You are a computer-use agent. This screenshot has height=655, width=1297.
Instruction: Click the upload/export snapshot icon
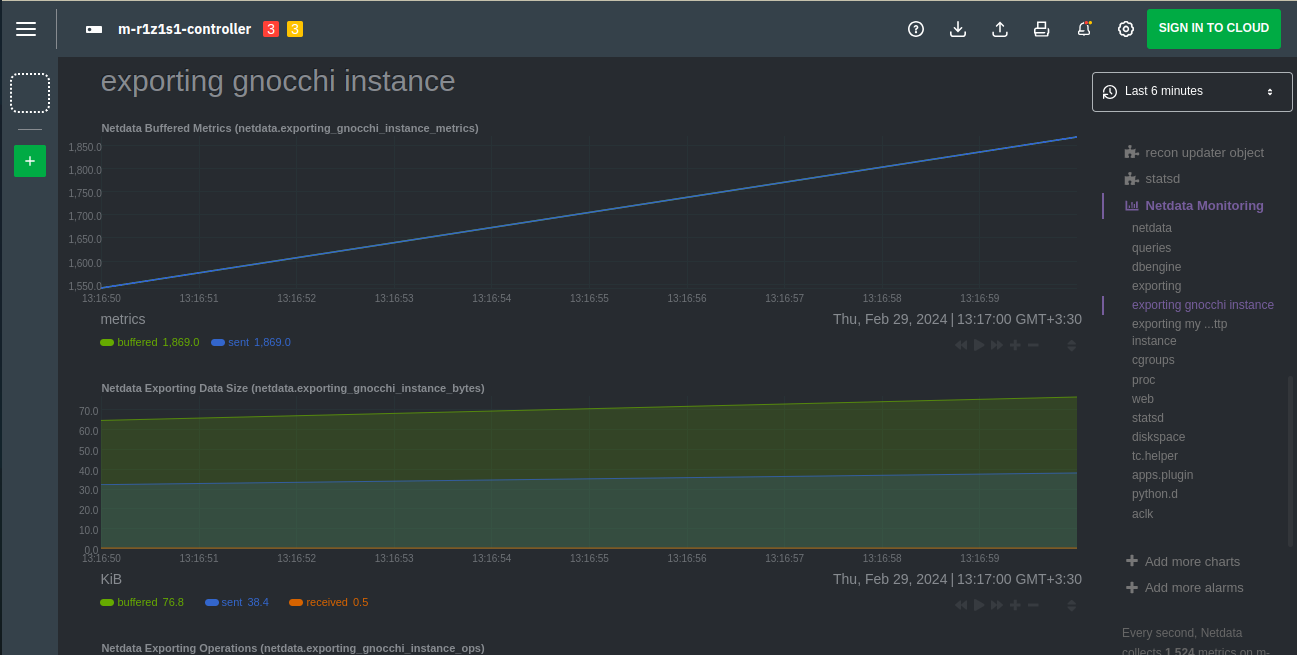click(999, 29)
